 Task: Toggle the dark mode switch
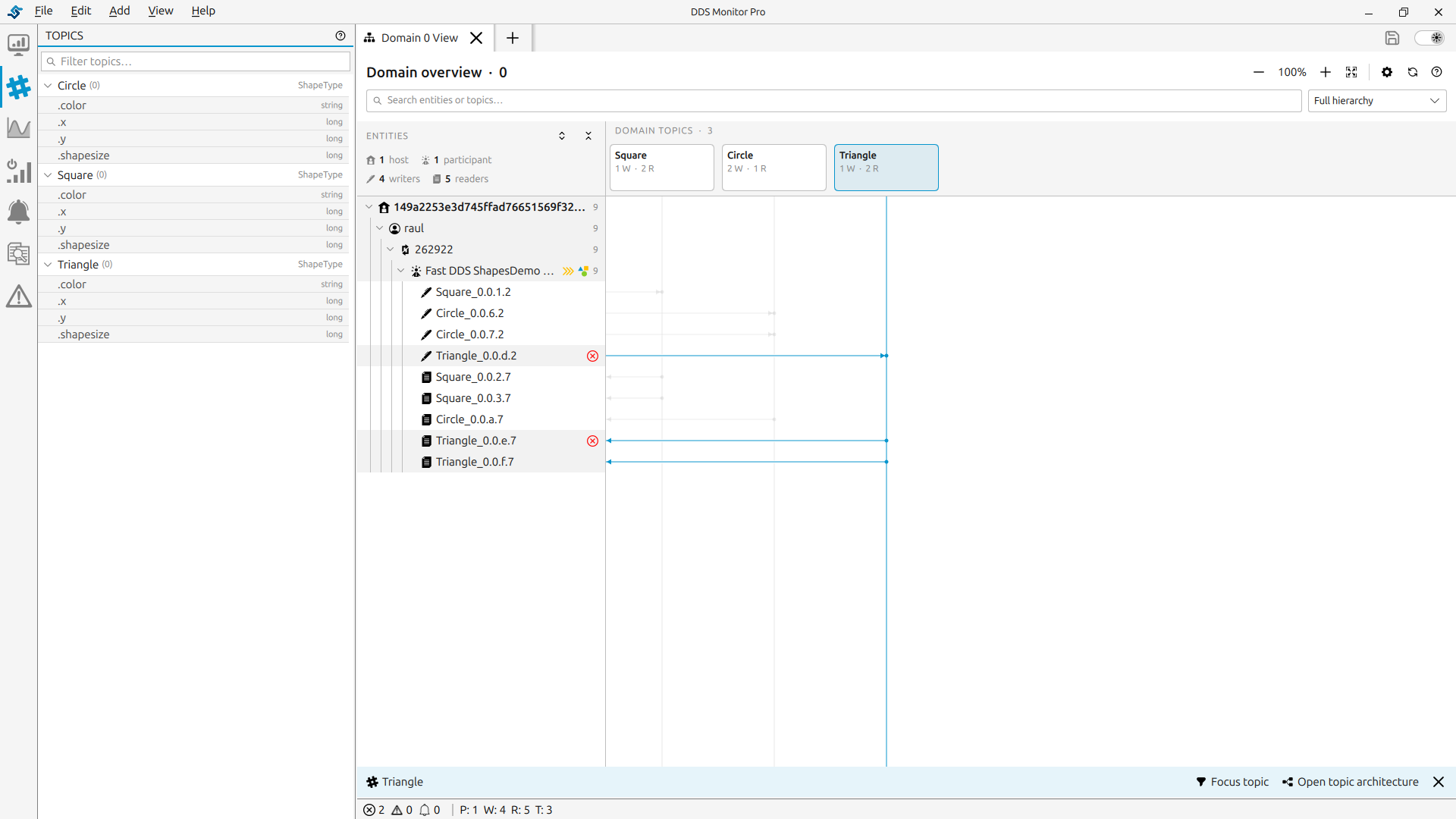(x=1429, y=38)
